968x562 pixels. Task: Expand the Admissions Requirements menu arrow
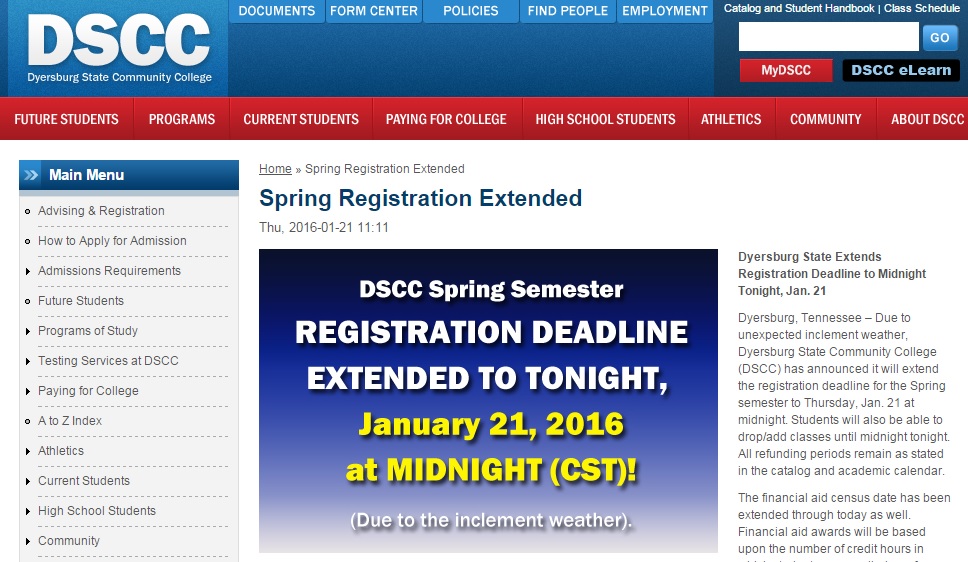(28, 271)
